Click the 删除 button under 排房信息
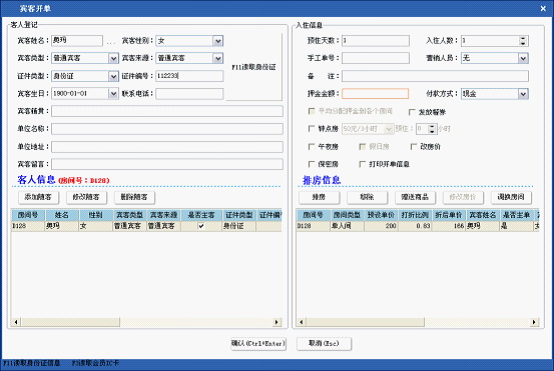The width and height of the screenshot is (554, 371). [x=367, y=198]
